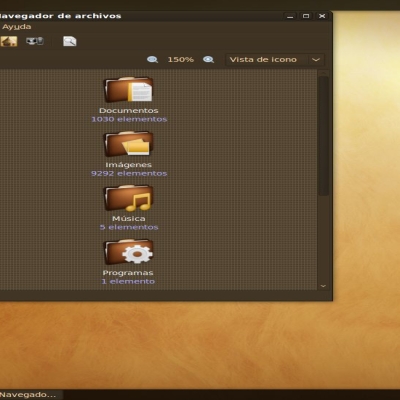This screenshot has height=400, width=400.
Task: Select the Imágenes folder icon
Action: coord(129,144)
